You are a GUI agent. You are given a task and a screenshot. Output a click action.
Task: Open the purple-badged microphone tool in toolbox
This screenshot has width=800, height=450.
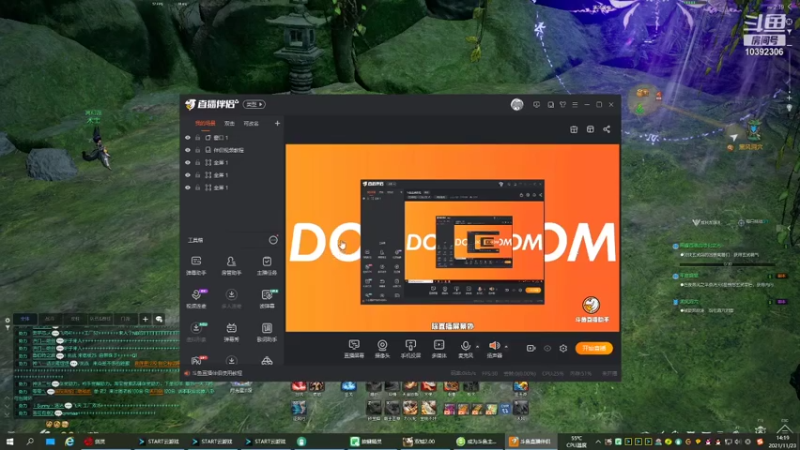[x=196, y=298]
